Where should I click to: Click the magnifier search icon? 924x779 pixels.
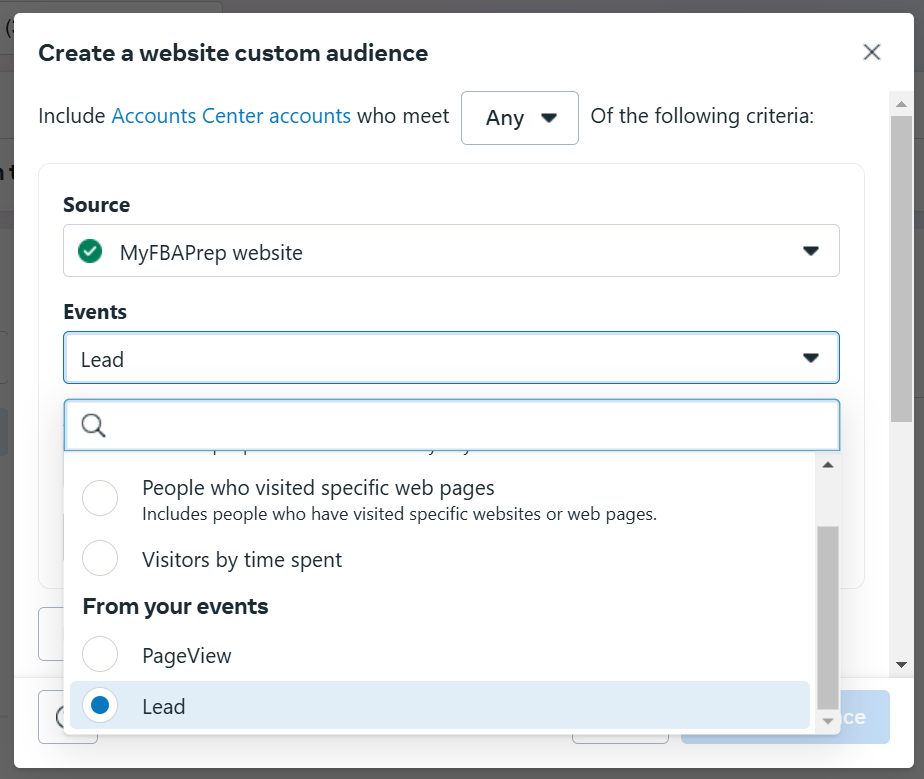(x=94, y=425)
